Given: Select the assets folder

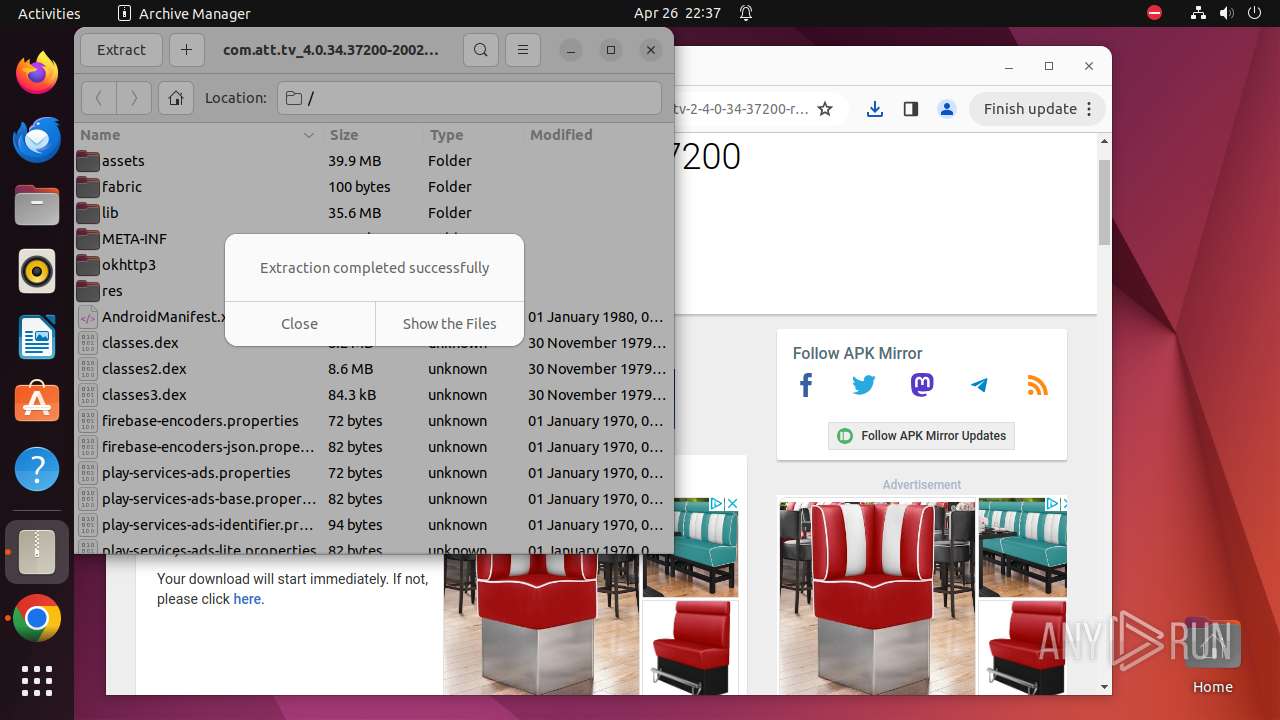Looking at the screenshot, I should tap(374, 161).
